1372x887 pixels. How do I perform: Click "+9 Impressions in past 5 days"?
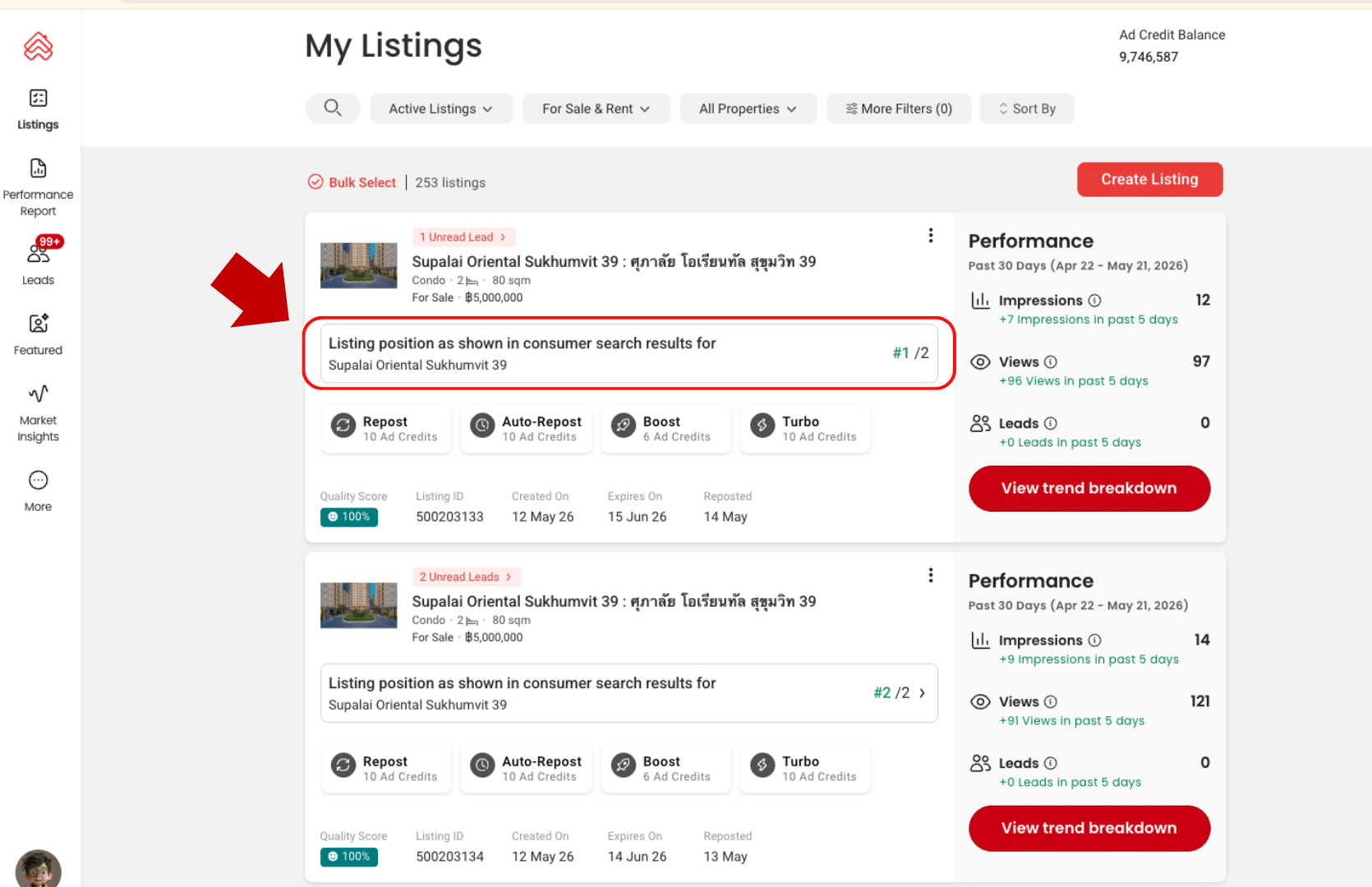tap(1089, 660)
